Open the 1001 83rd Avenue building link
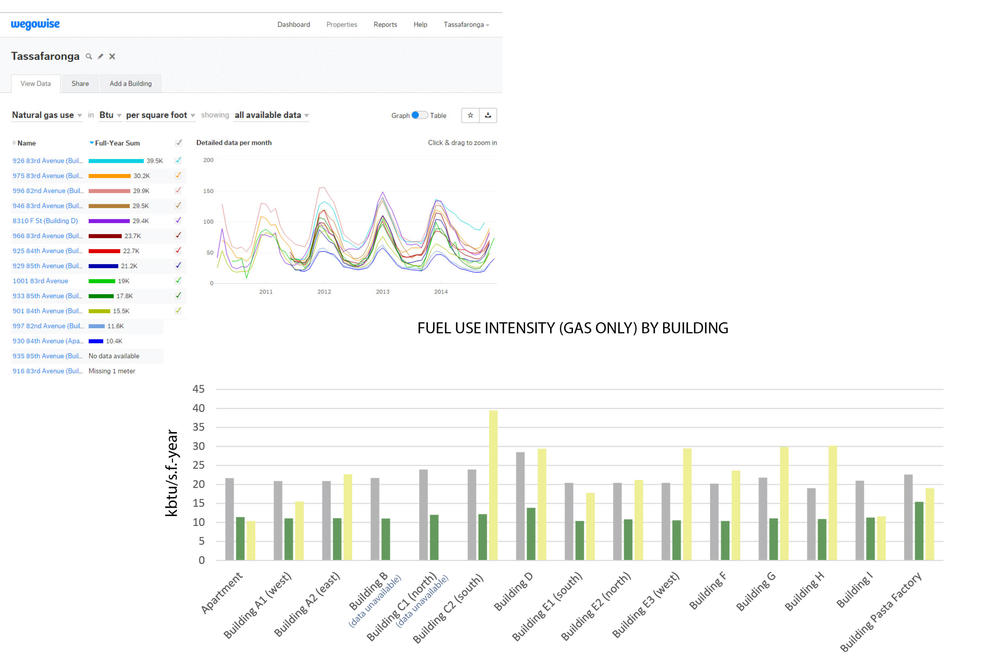Screen dimensions: 1000x666 click(x=40, y=281)
